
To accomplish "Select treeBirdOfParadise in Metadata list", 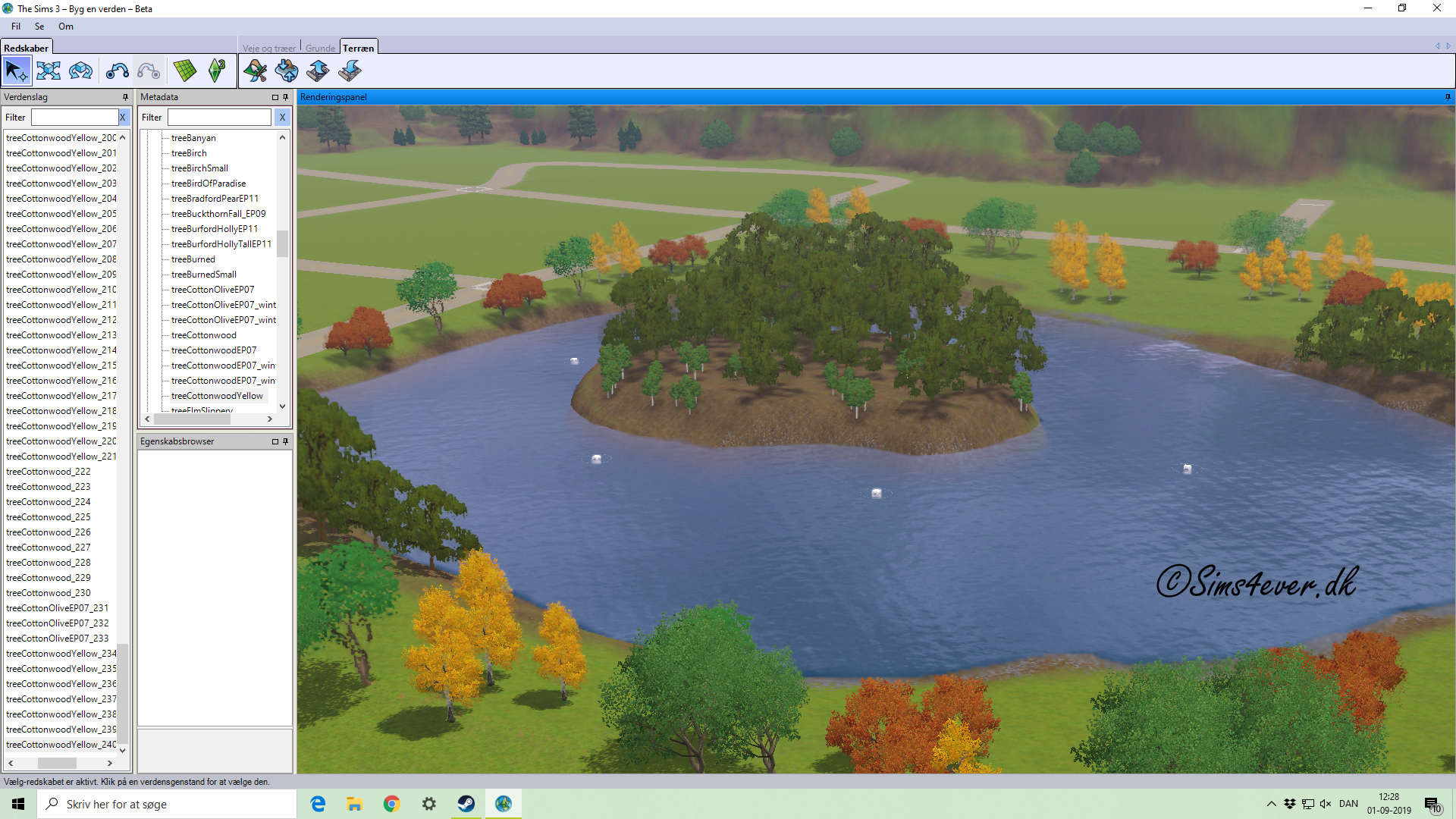I will click(x=209, y=184).
